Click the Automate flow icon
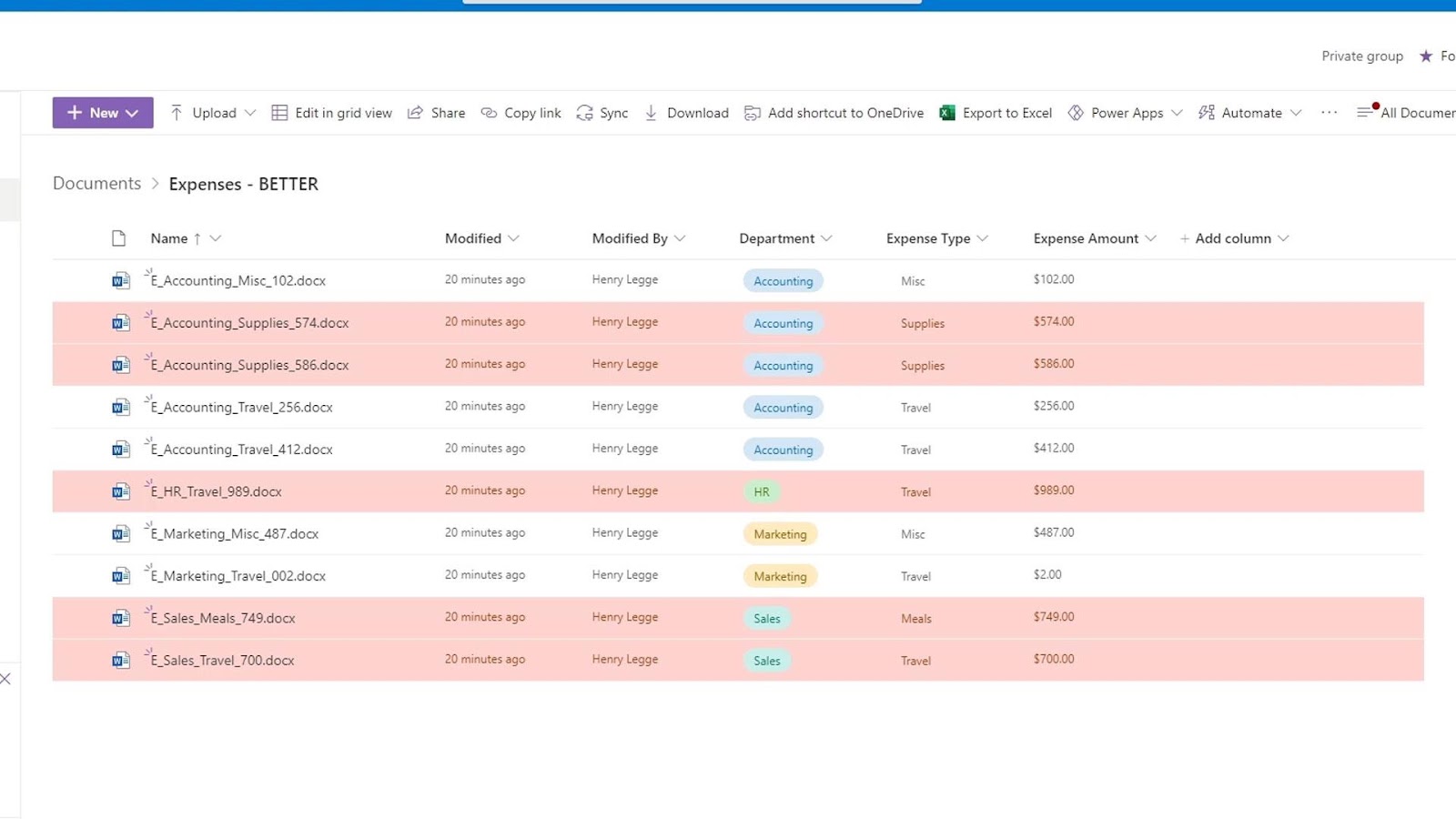1456x819 pixels. [x=1207, y=113]
